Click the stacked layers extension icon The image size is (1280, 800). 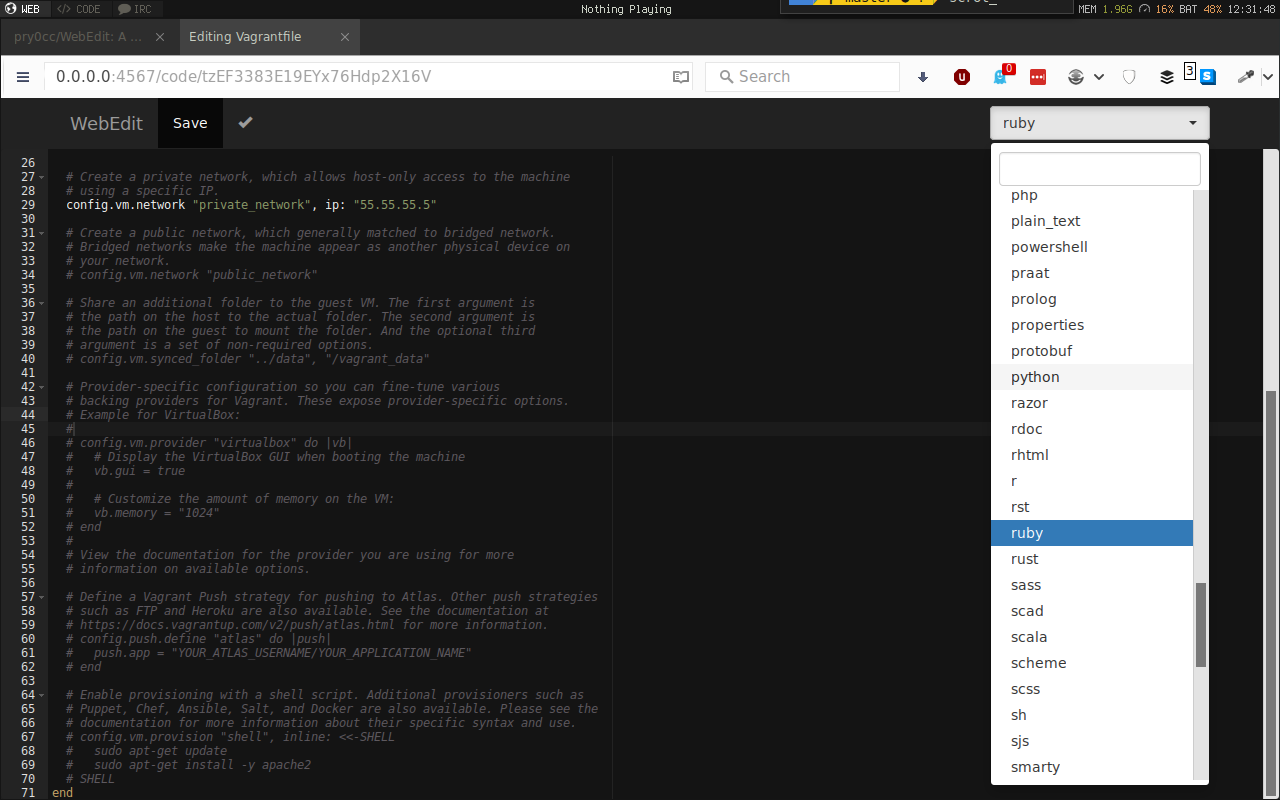pyautogui.click(x=1167, y=77)
